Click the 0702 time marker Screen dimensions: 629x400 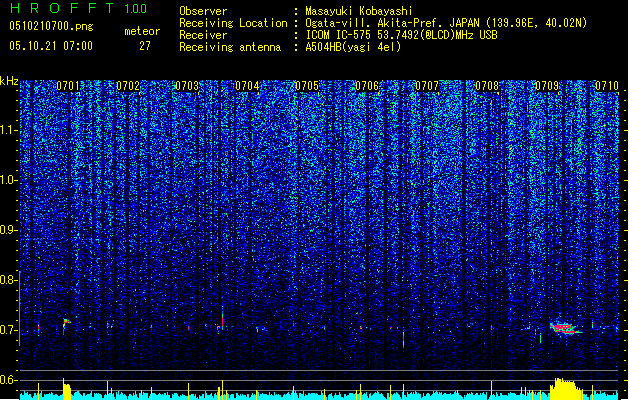[128, 86]
